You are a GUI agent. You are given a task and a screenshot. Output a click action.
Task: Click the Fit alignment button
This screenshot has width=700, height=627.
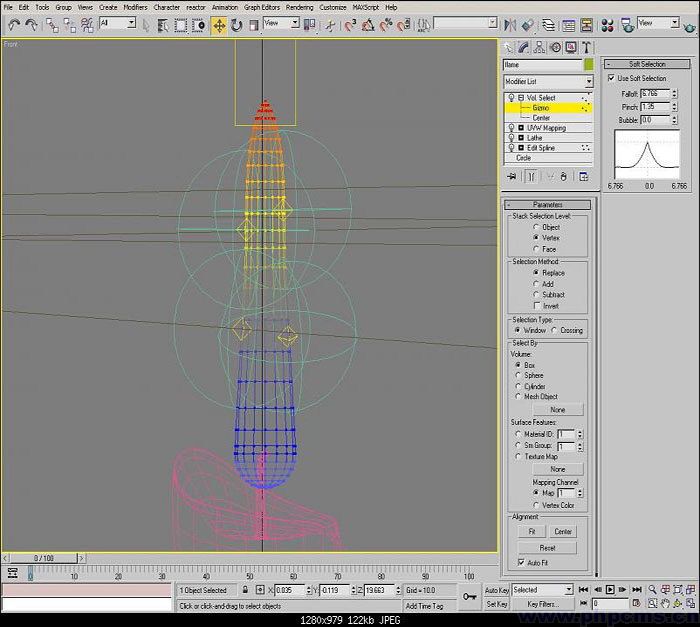tap(532, 531)
